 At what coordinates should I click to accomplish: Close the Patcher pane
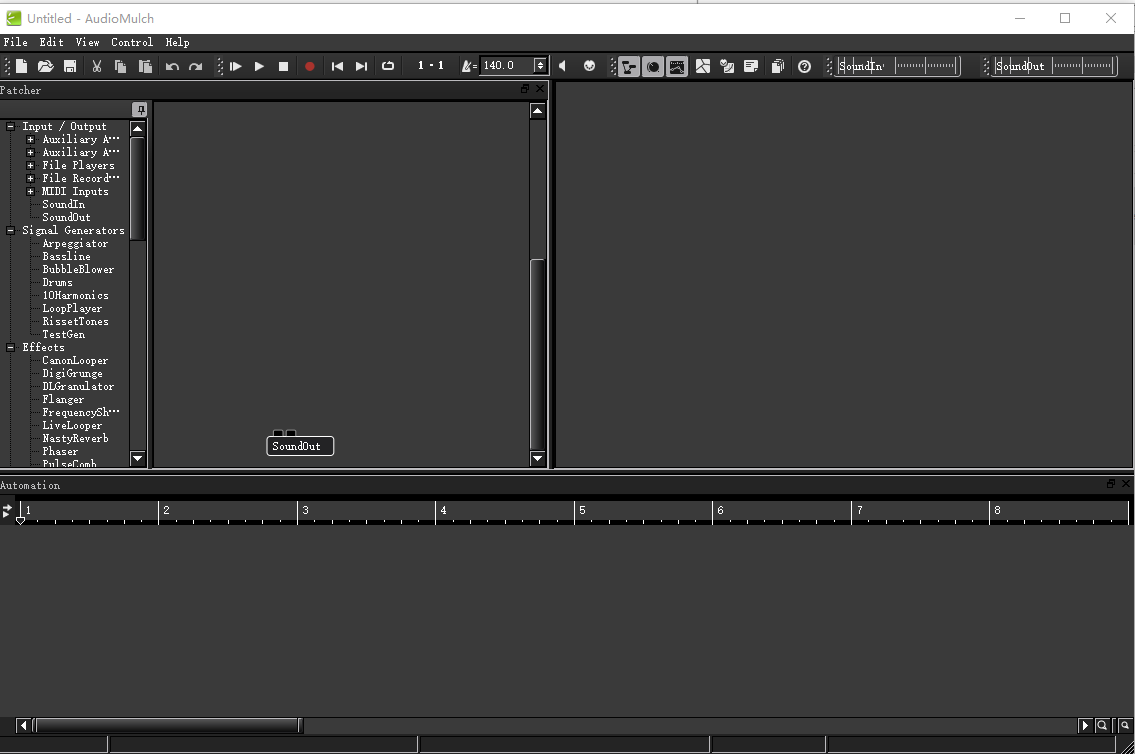(539, 88)
